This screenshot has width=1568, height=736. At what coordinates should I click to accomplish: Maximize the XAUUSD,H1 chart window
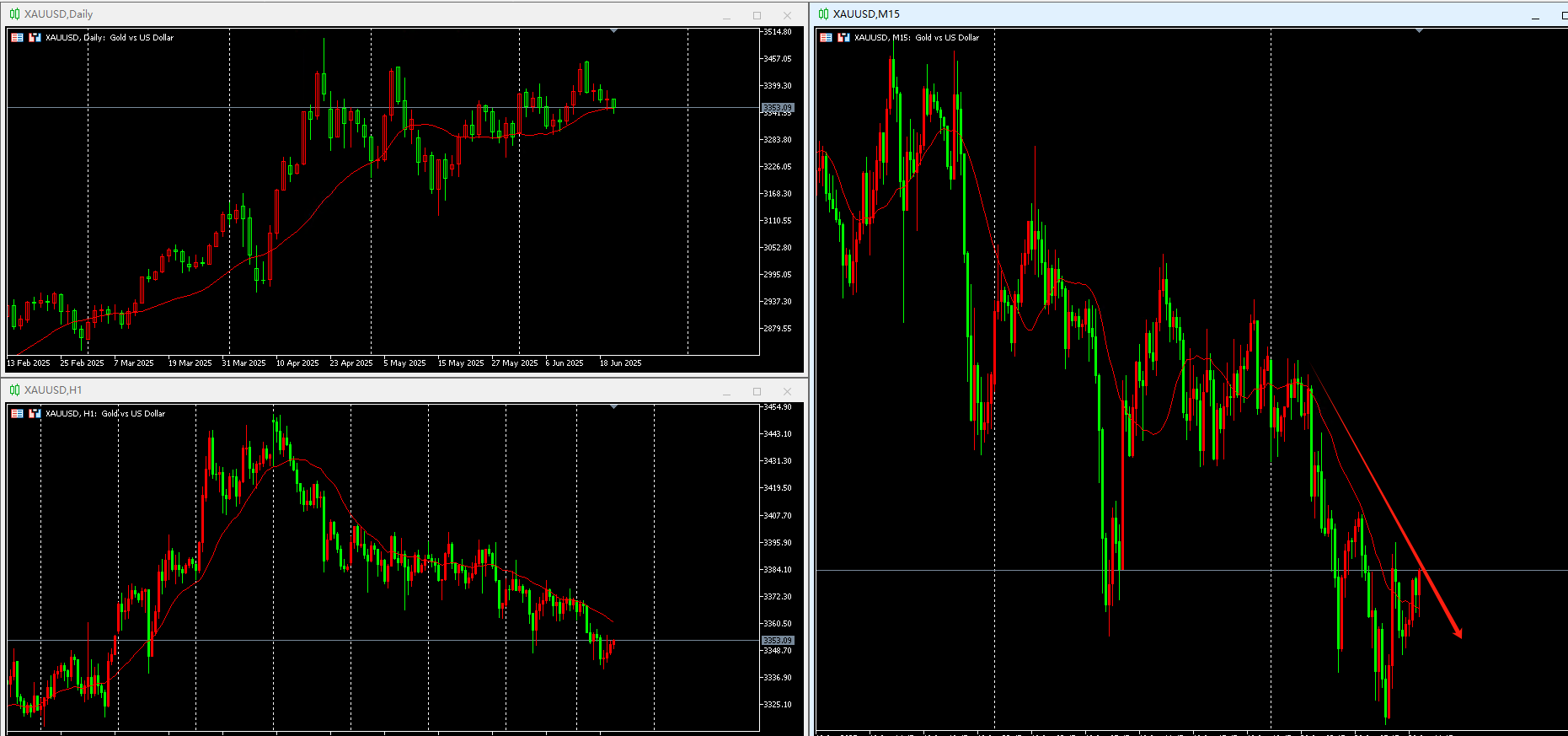(757, 391)
